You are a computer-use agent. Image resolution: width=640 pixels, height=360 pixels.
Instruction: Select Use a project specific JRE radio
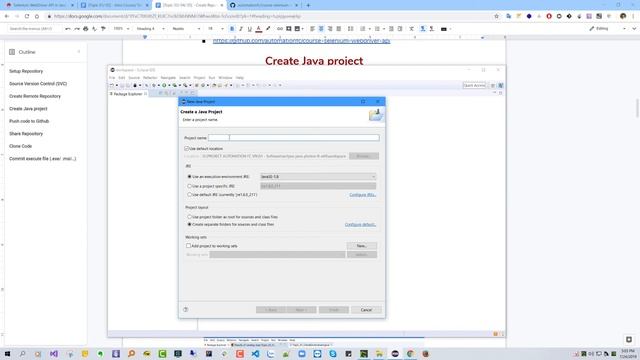point(189,186)
